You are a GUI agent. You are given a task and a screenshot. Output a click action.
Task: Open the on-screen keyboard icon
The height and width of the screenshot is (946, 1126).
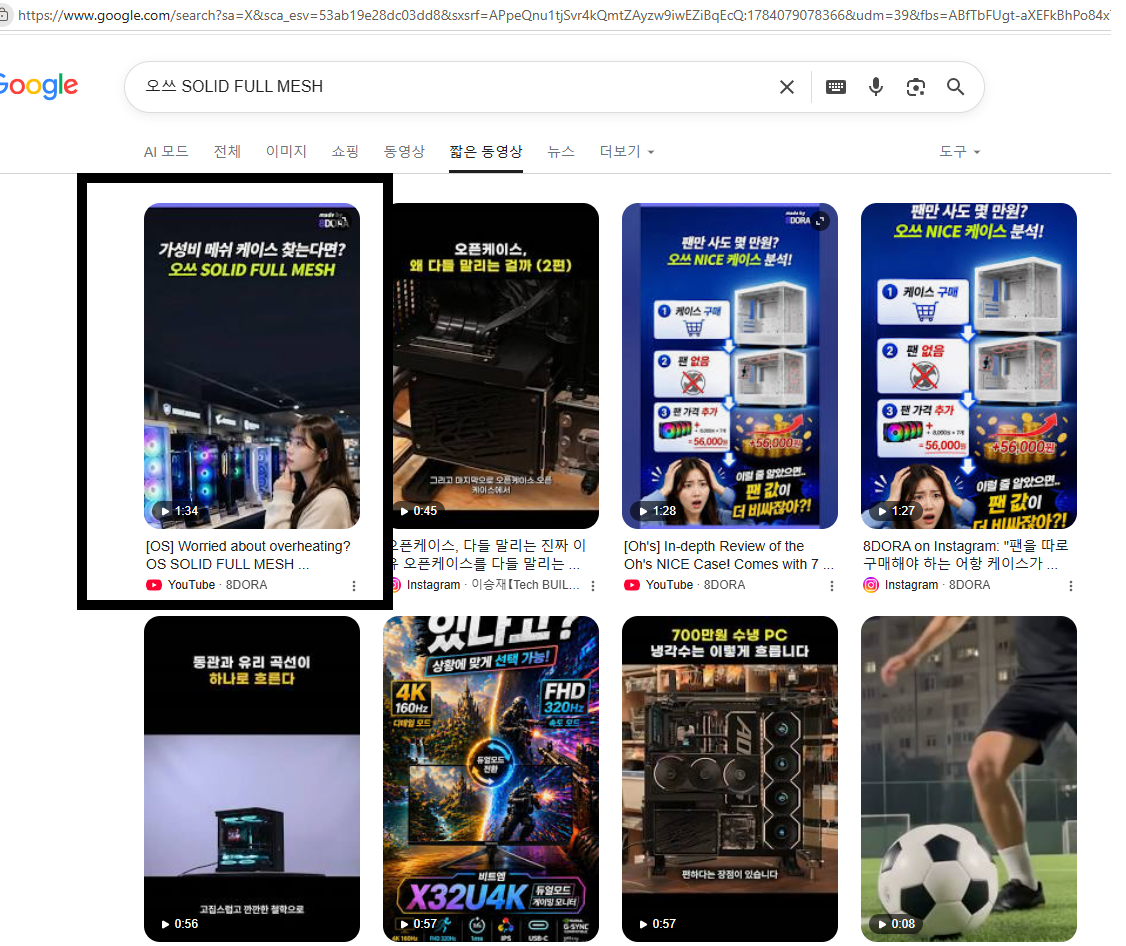pos(835,87)
